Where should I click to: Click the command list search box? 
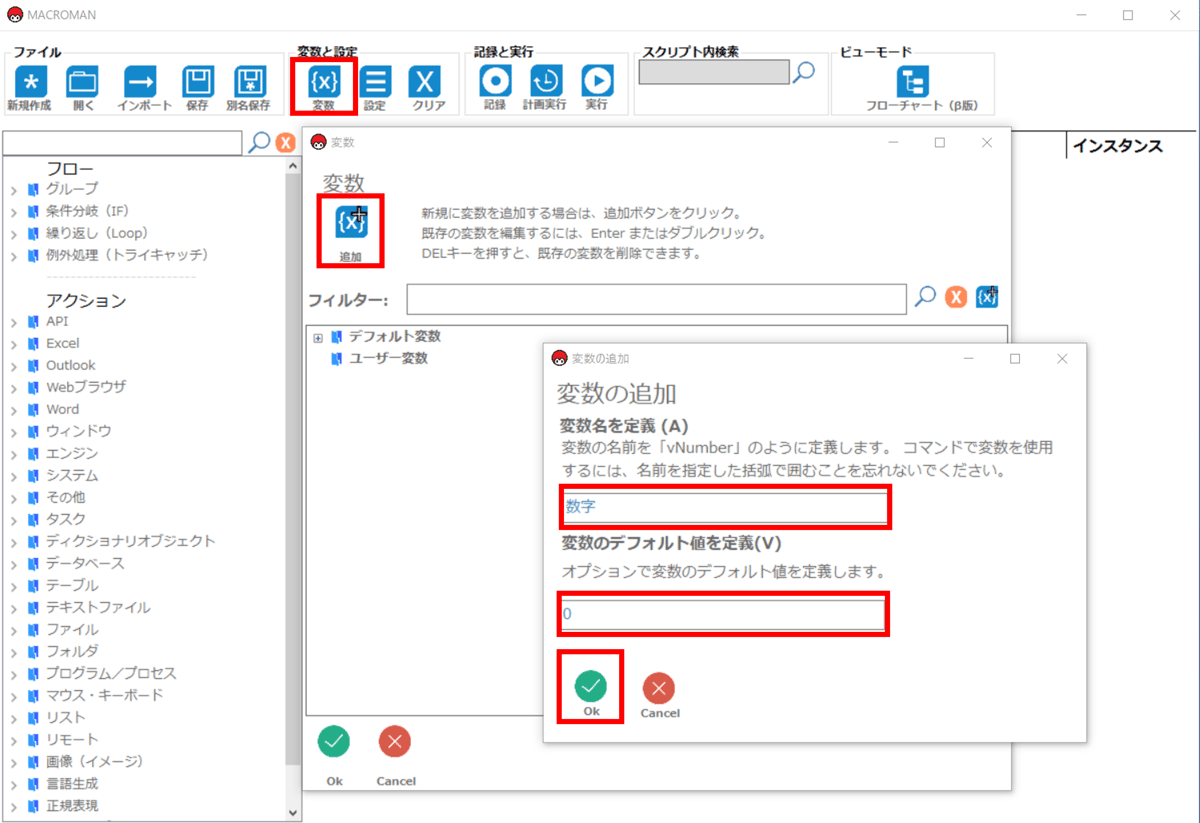click(122, 143)
